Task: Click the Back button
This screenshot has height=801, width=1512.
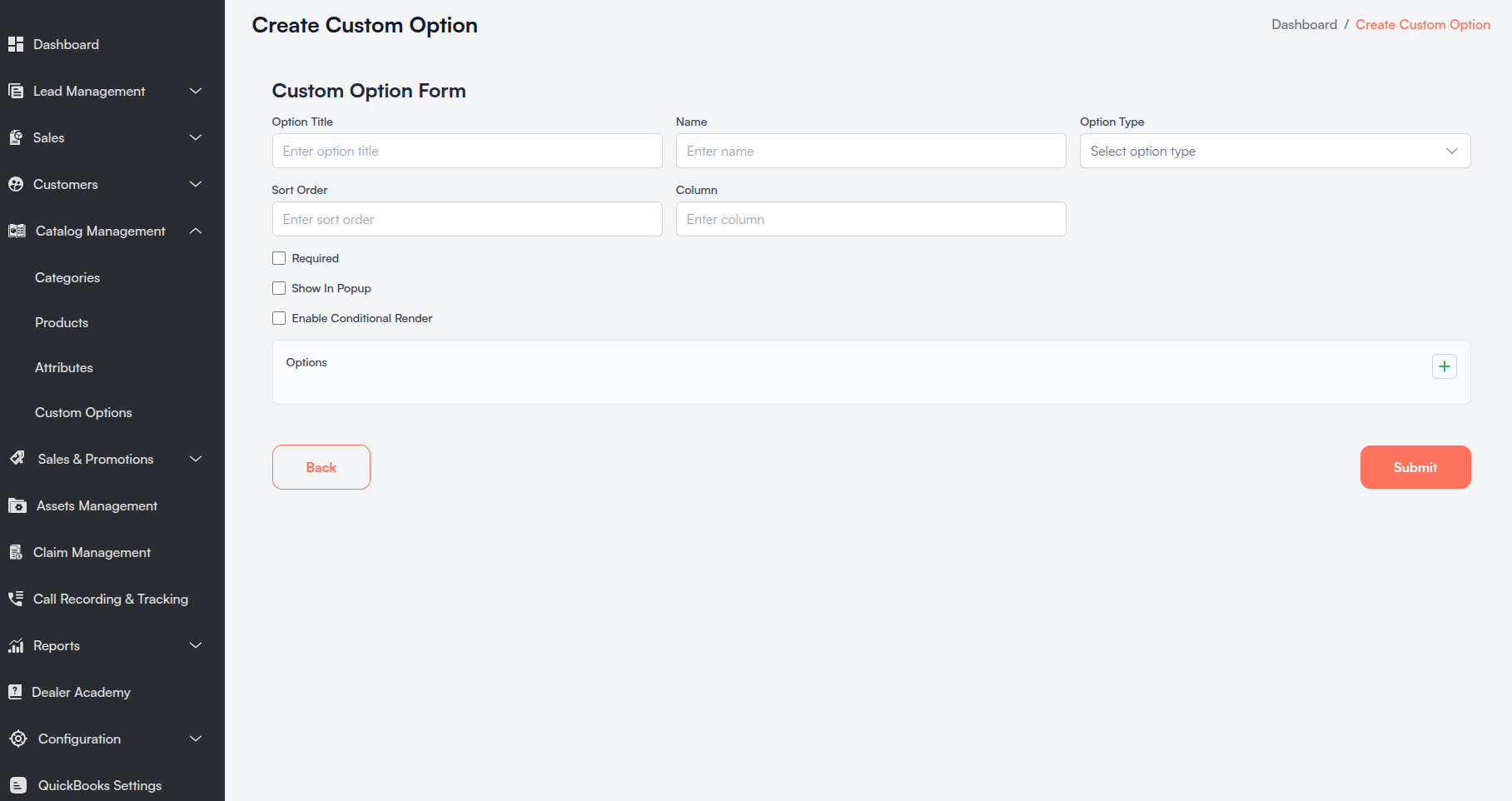Action: click(x=321, y=467)
